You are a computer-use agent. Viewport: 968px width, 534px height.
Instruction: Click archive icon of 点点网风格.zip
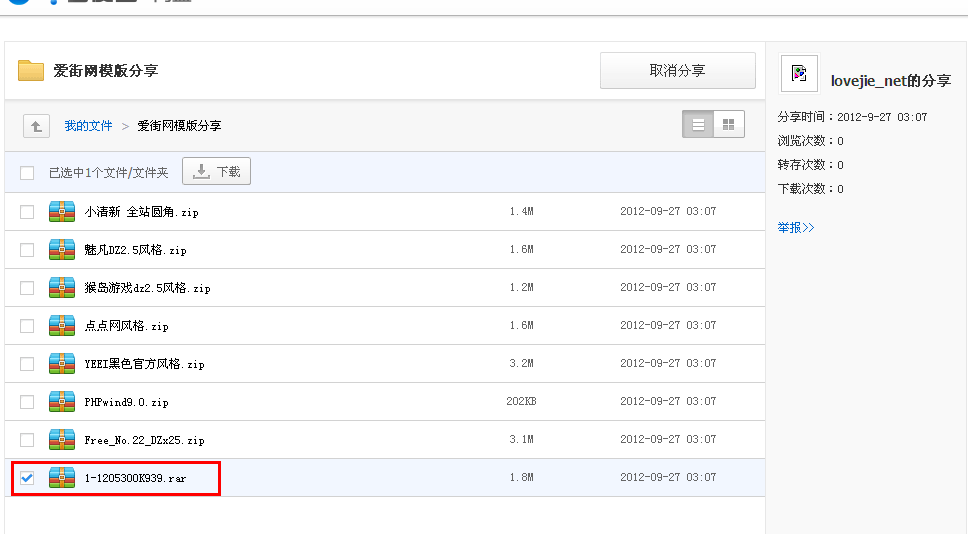pyautogui.click(x=62, y=326)
